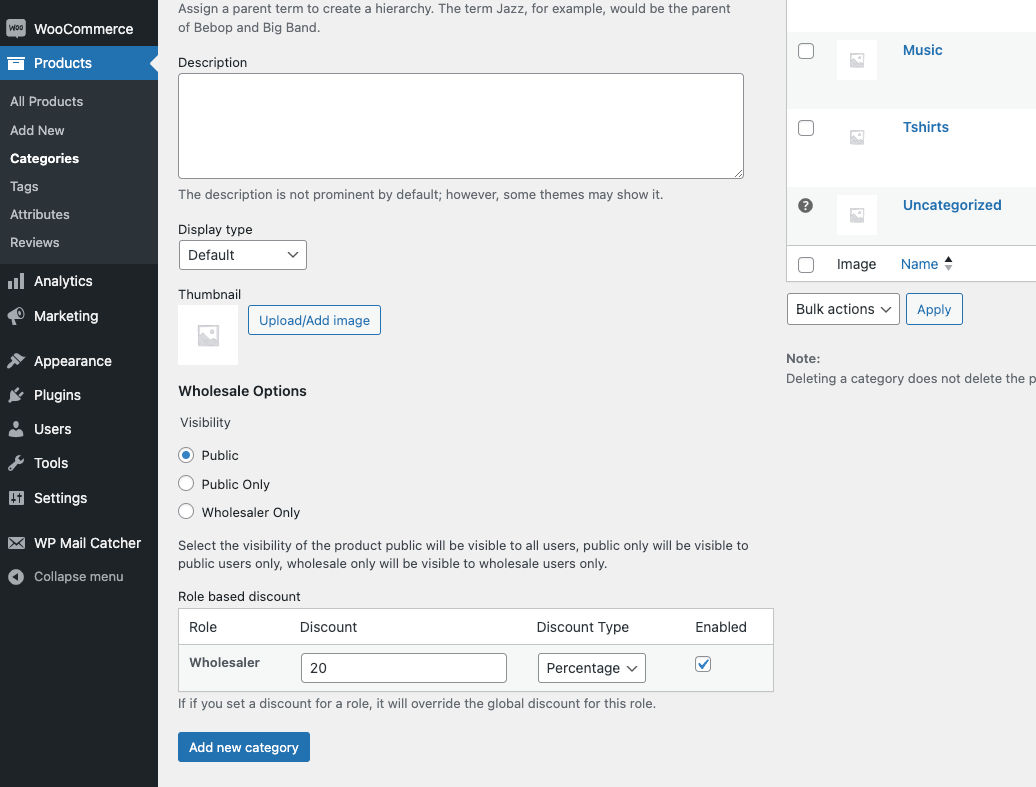
Task: Click the Marketing megaphone icon
Action: (16, 316)
